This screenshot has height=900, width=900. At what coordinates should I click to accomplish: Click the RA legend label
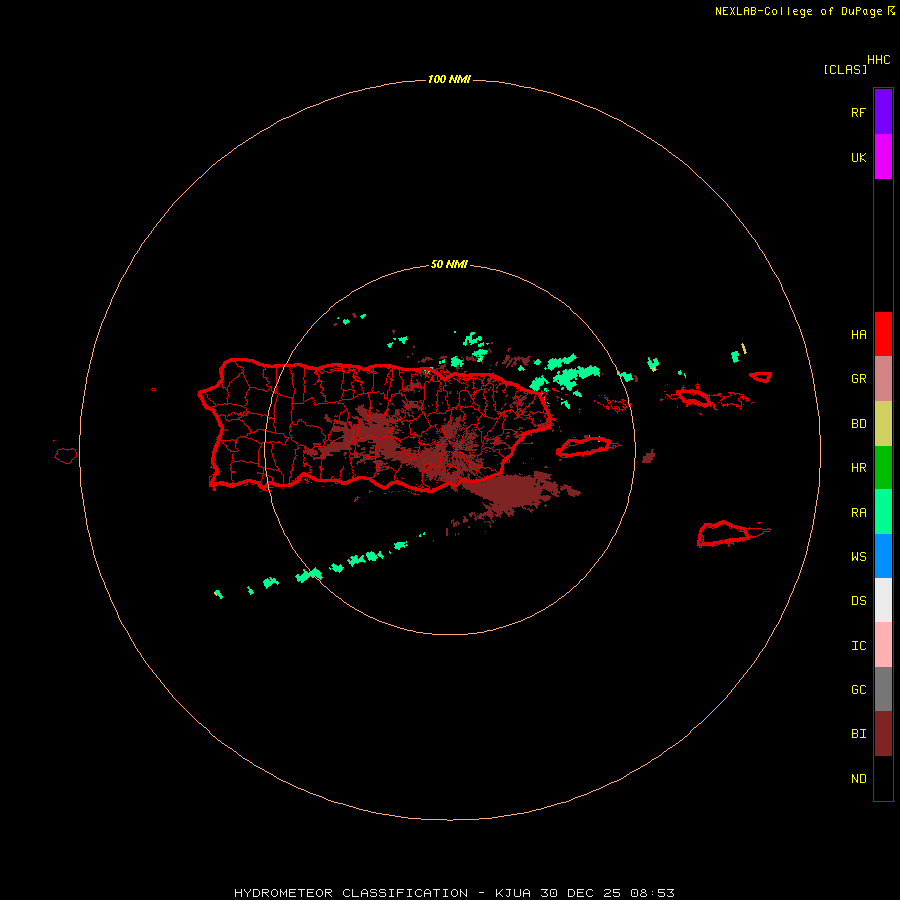pos(858,512)
